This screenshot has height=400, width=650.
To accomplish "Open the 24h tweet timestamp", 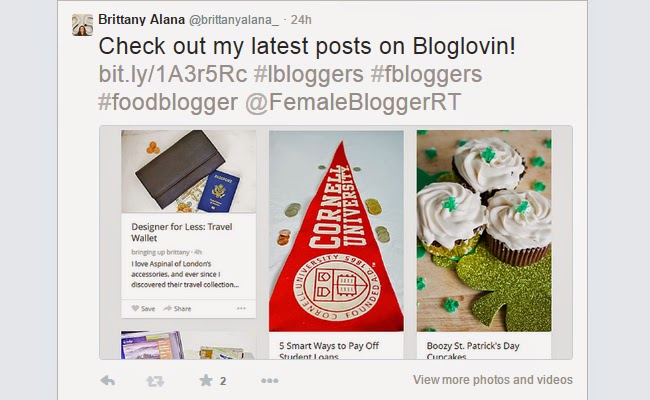I will click(x=301, y=20).
